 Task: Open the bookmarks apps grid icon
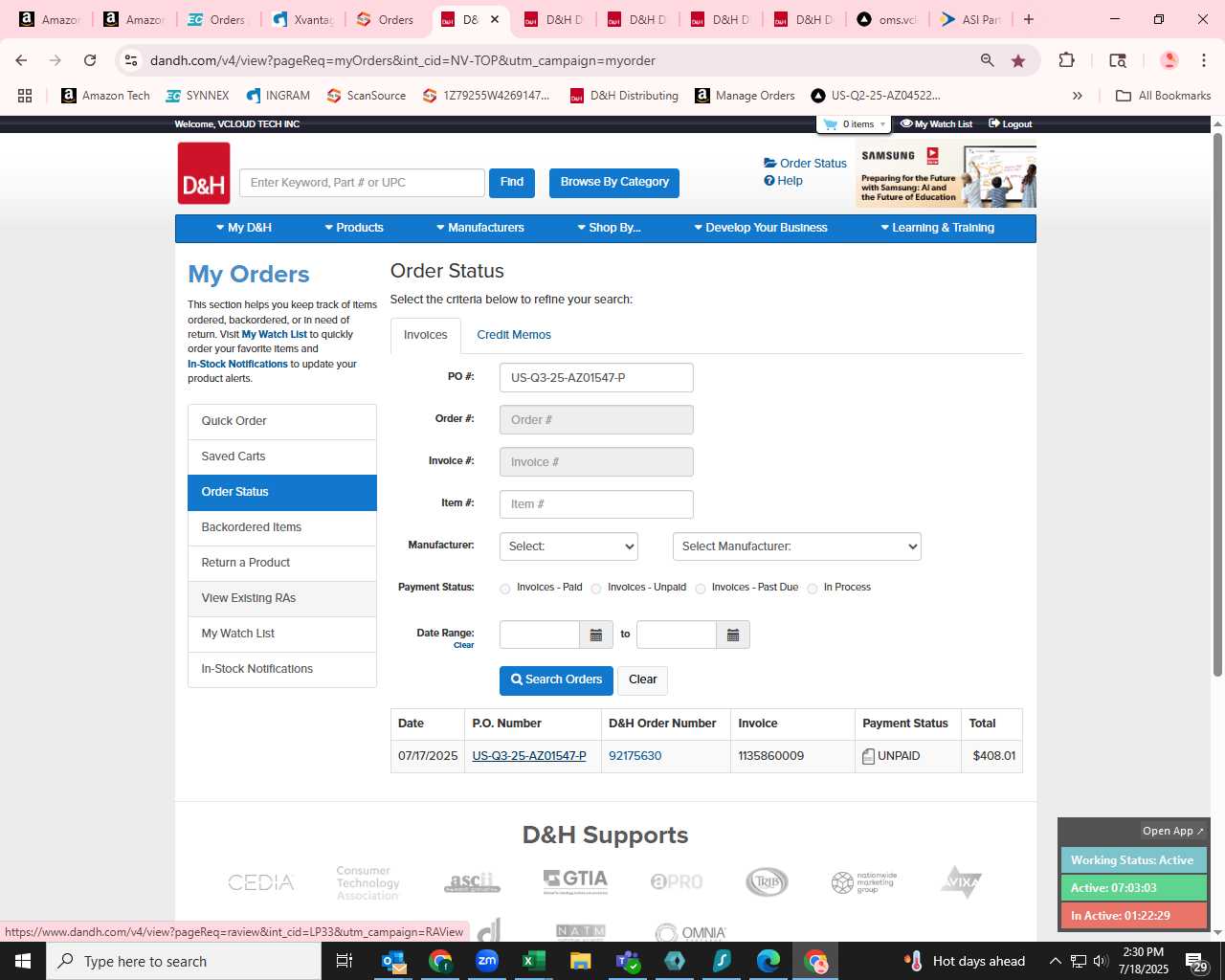click(x=25, y=96)
